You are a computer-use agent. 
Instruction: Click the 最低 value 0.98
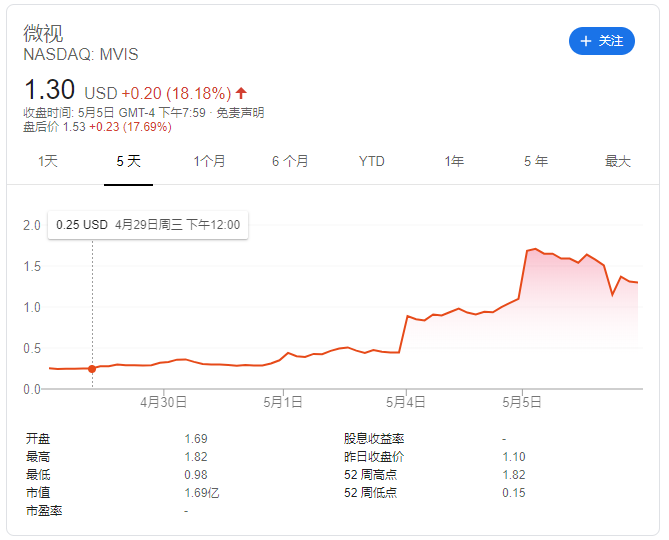[196, 475]
